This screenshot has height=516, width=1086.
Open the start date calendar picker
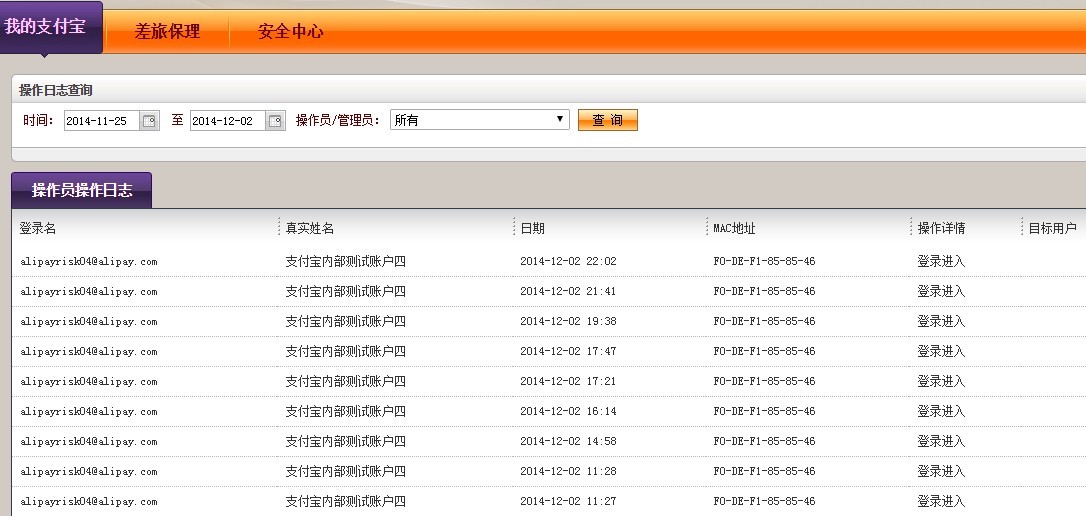tap(150, 121)
